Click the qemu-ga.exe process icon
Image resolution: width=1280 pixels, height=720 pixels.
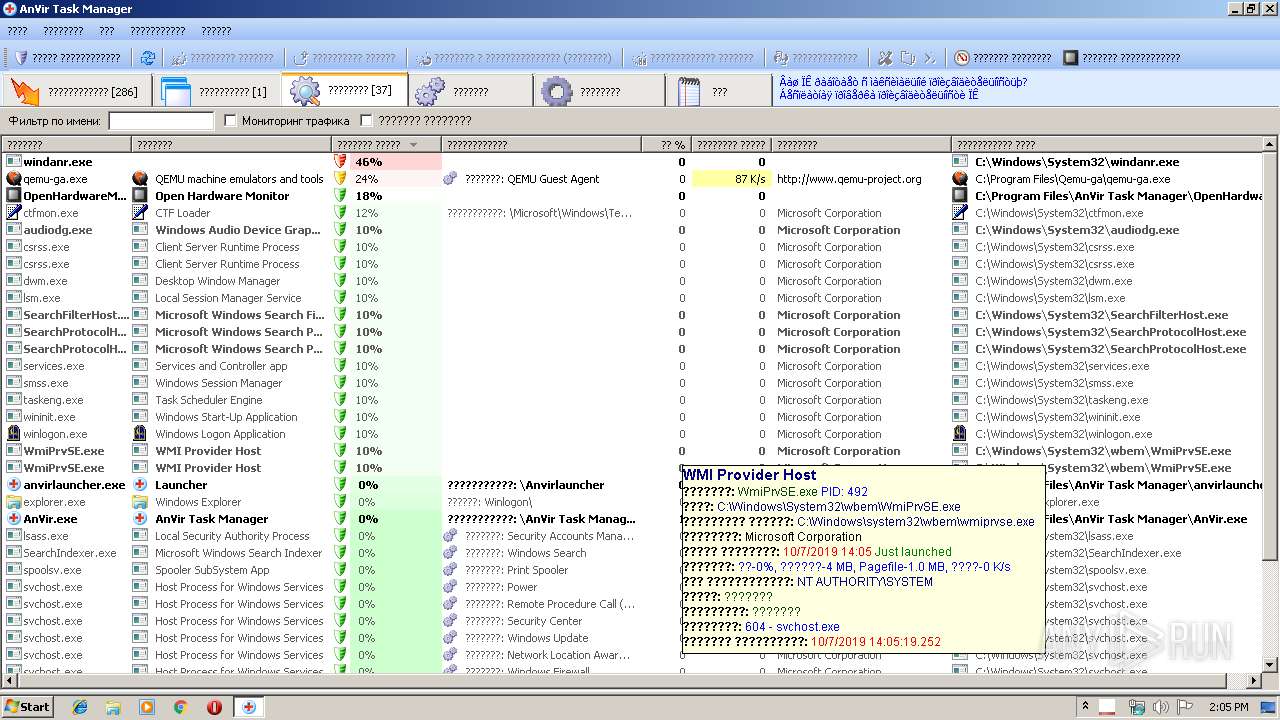14,179
